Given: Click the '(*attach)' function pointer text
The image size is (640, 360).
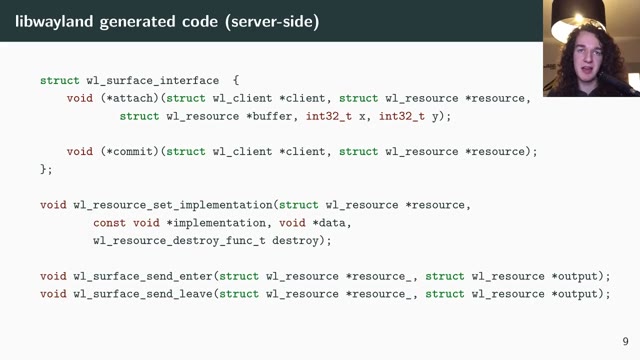Looking at the screenshot, I should coord(129,98).
